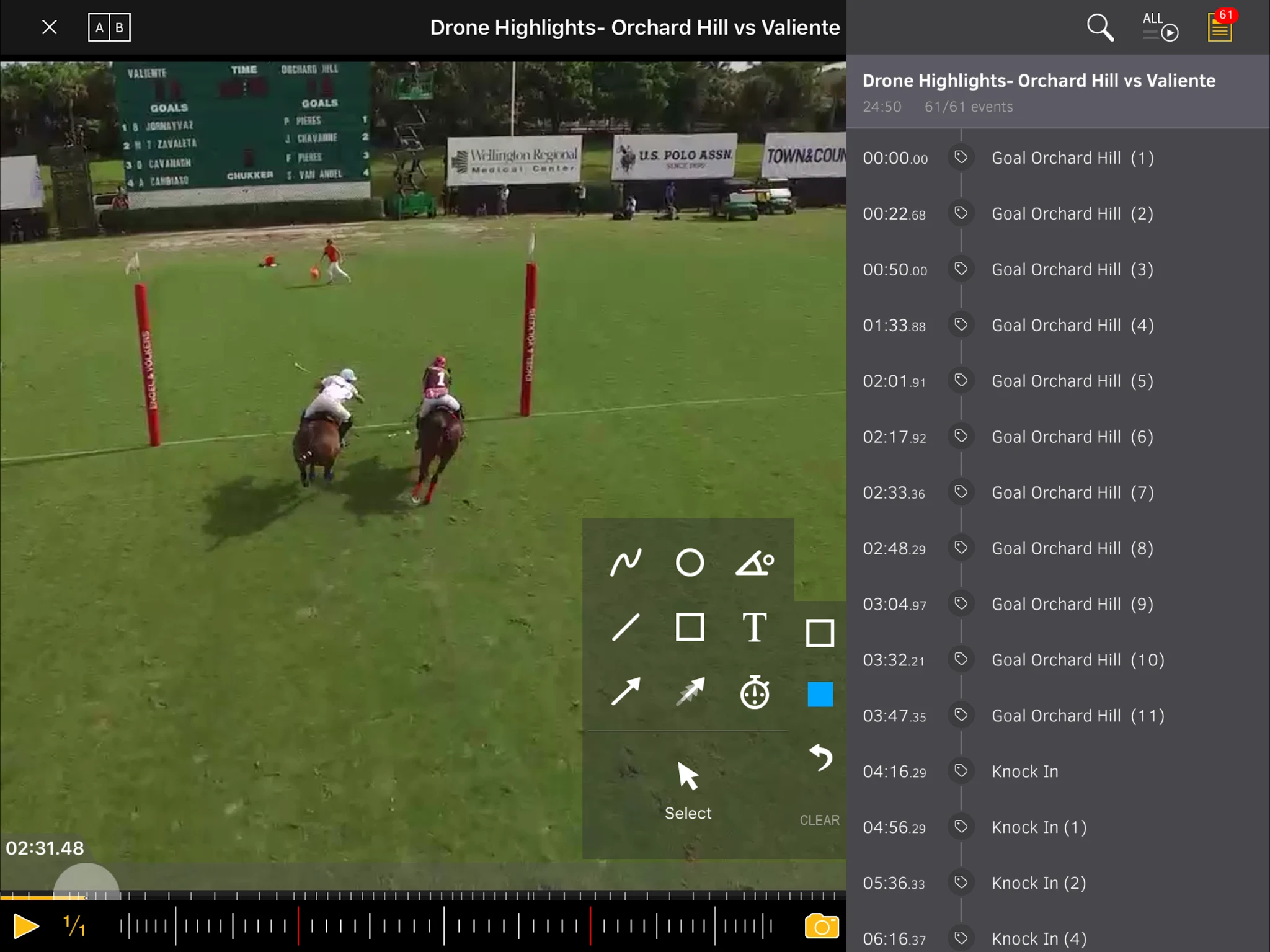This screenshot has height=952, width=1270.
Task: Select the stopwatch timer tool
Action: 755,692
